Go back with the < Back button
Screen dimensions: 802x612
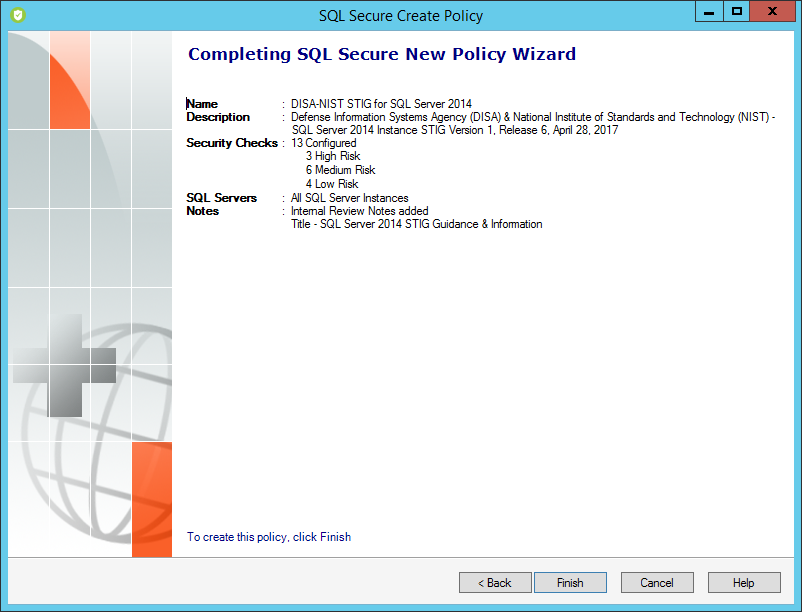(495, 582)
